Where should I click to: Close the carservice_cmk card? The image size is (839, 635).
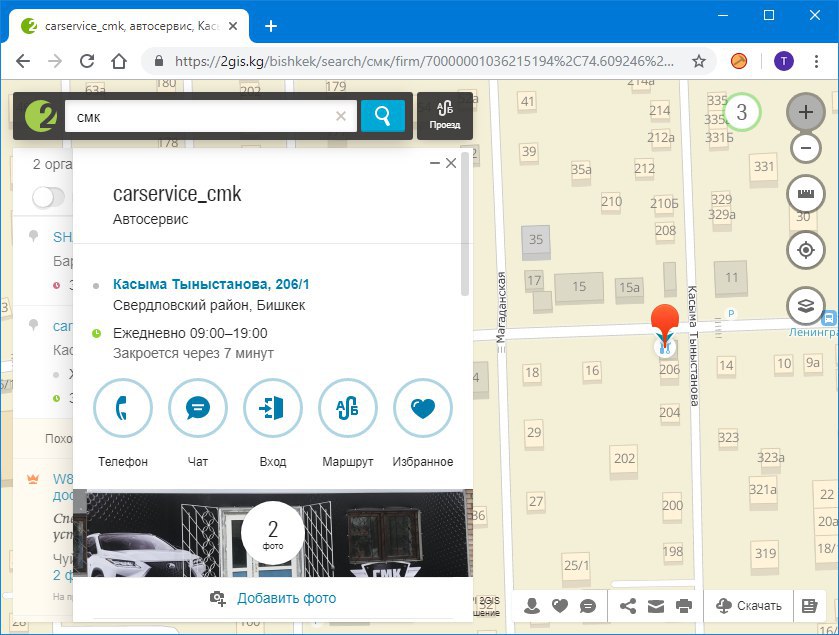tap(451, 163)
